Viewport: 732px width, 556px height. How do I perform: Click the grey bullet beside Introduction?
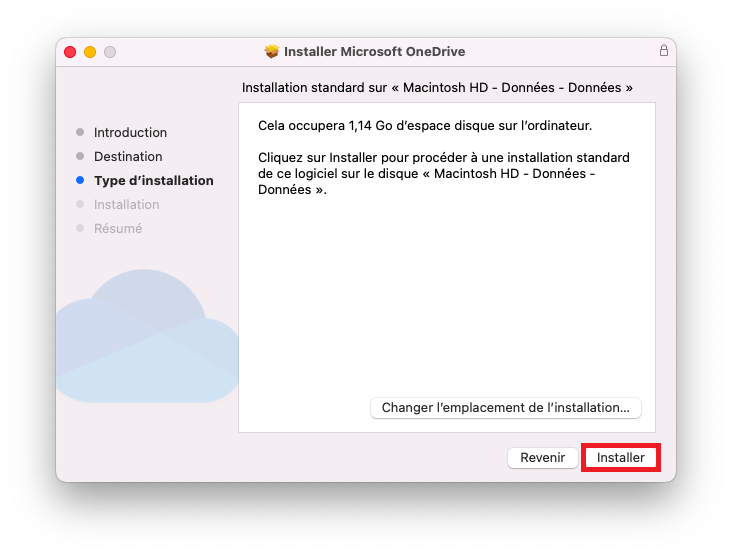[x=80, y=132]
